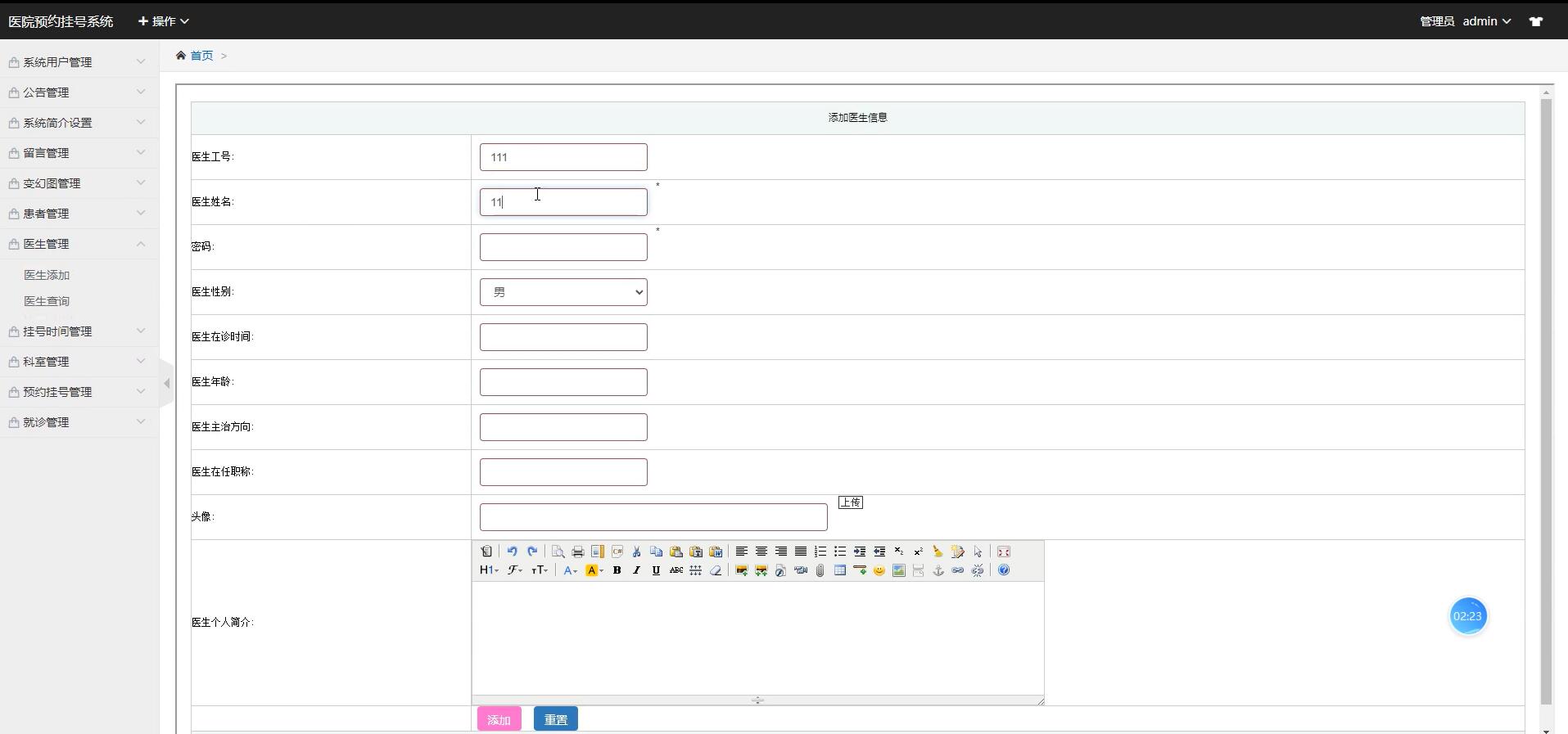This screenshot has width=1568, height=734.
Task: Open the admin user dropdown
Action: [1486, 21]
